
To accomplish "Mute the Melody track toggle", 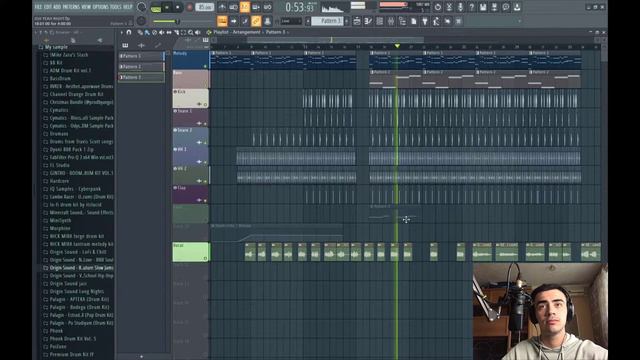I will coord(205,66).
